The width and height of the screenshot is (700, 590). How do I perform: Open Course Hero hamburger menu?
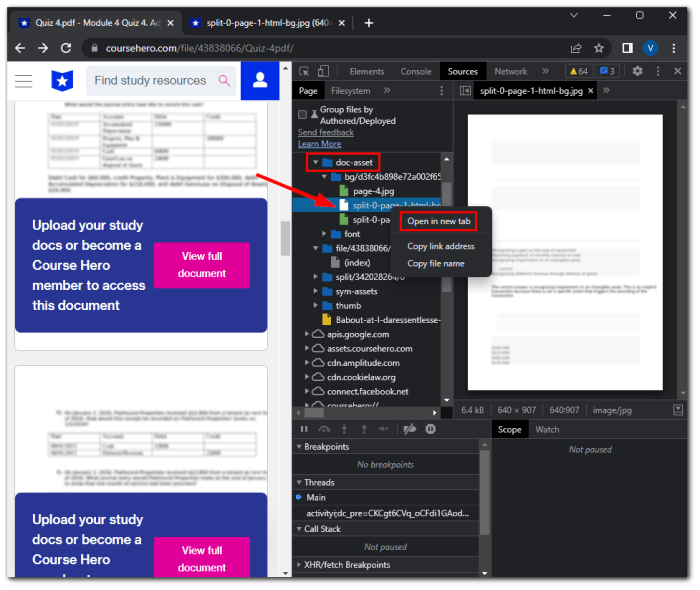point(24,81)
